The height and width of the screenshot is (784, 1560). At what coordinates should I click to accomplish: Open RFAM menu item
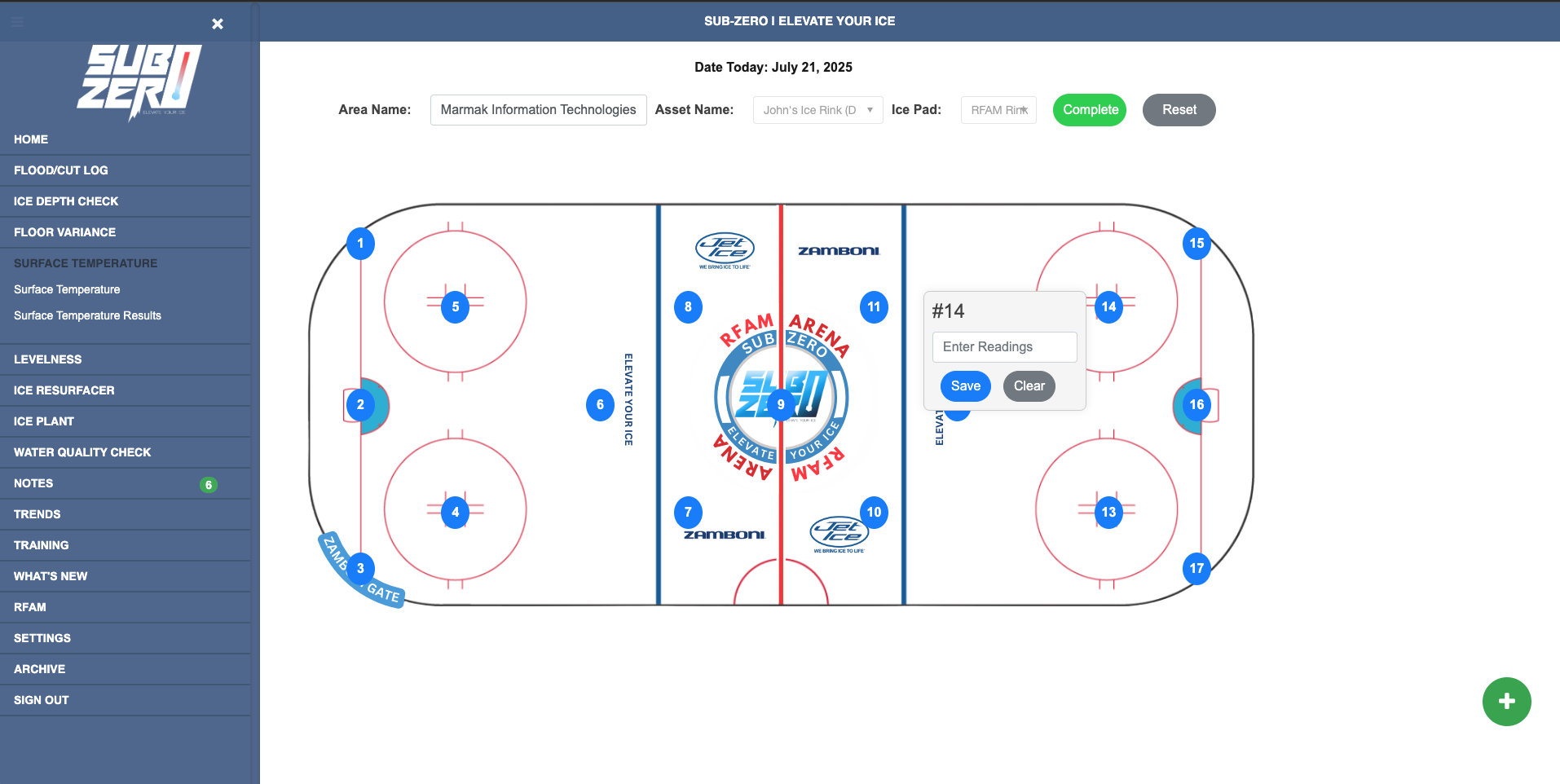point(126,607)
